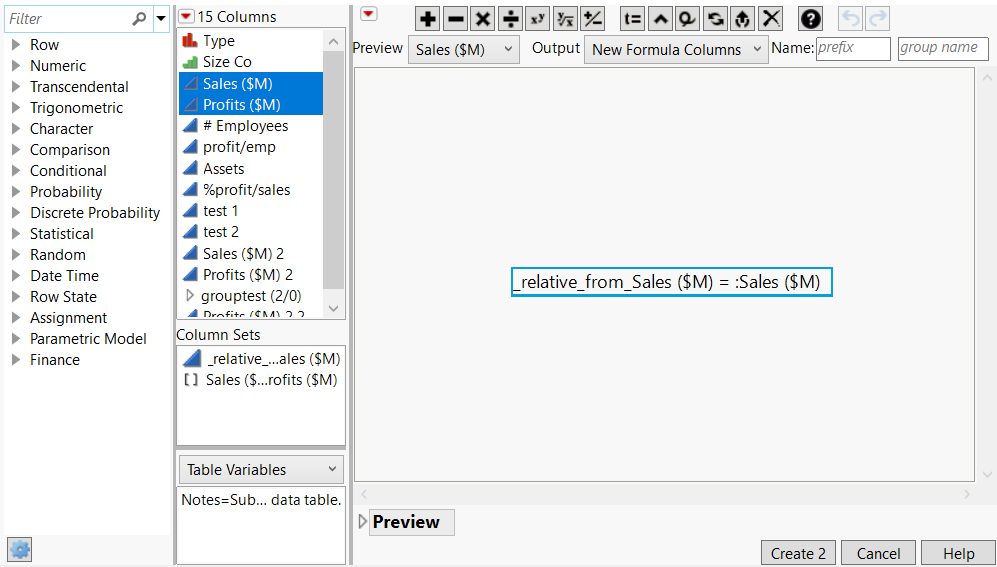The height and width of the screenshot is (567, 997).
Task: Open formula editor help question mark
Action: point(811,19)
